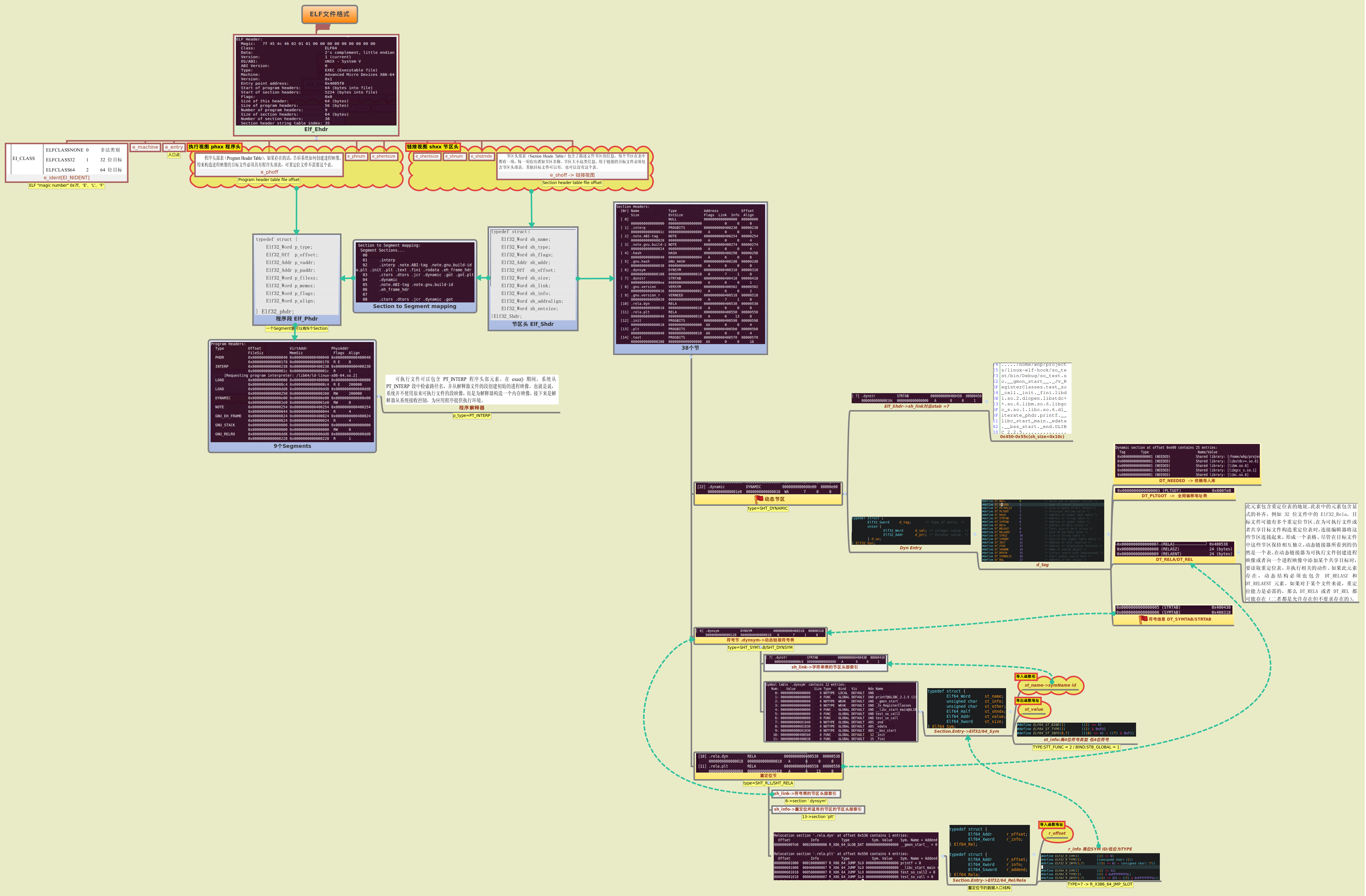Click the 执行视图 phxx 程序头 label

215,147
